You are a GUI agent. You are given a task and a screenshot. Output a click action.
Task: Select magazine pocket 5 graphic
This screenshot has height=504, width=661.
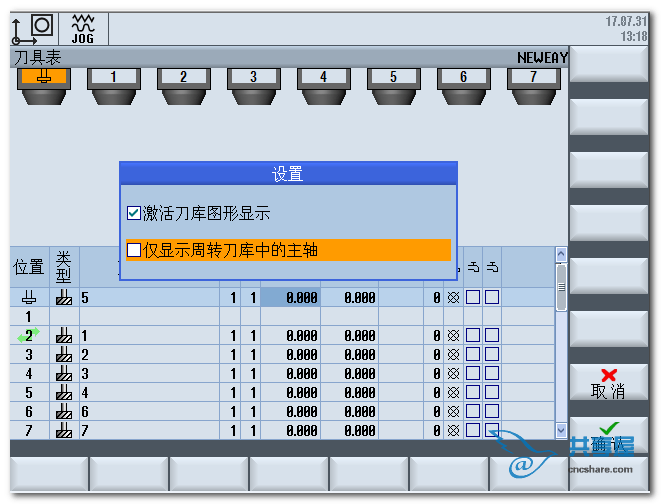tap(394, 86)
